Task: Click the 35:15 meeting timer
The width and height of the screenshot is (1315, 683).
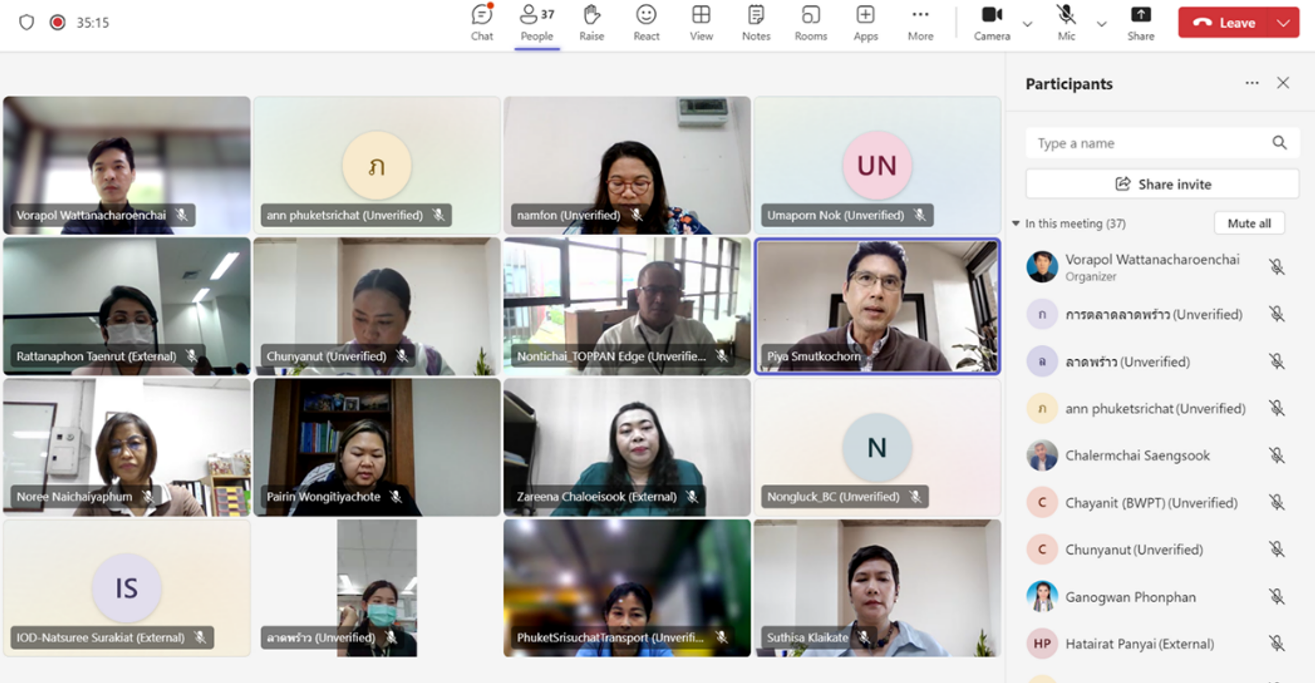Action: 93,22
